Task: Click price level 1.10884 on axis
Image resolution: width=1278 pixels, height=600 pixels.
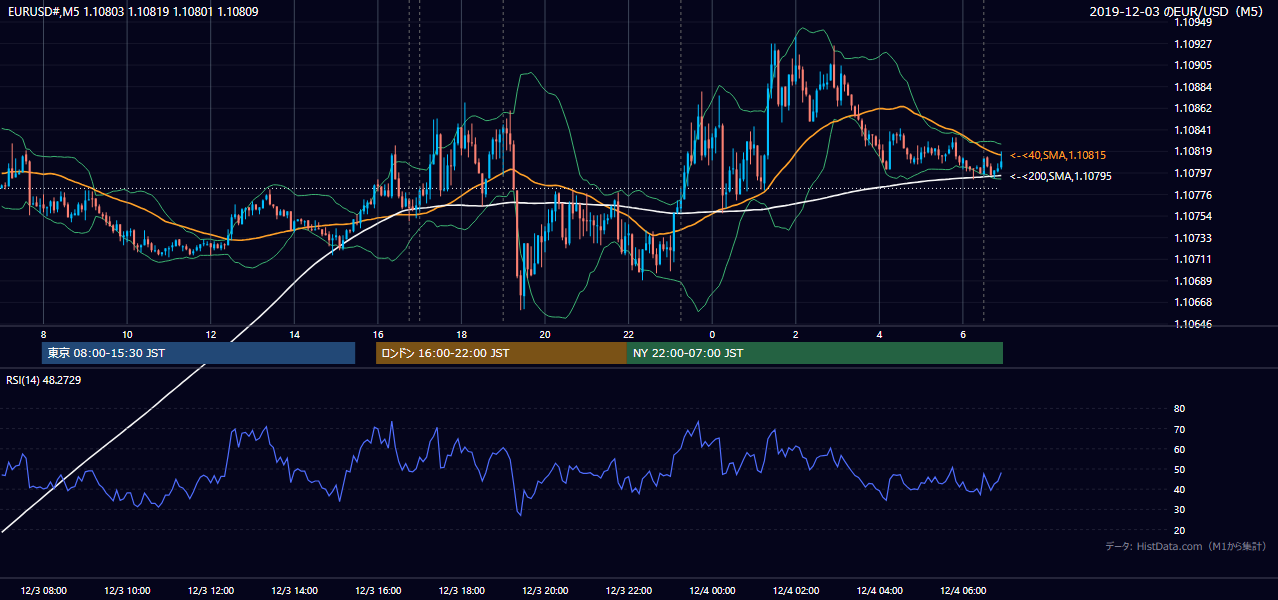Action: pos(1192,87)
